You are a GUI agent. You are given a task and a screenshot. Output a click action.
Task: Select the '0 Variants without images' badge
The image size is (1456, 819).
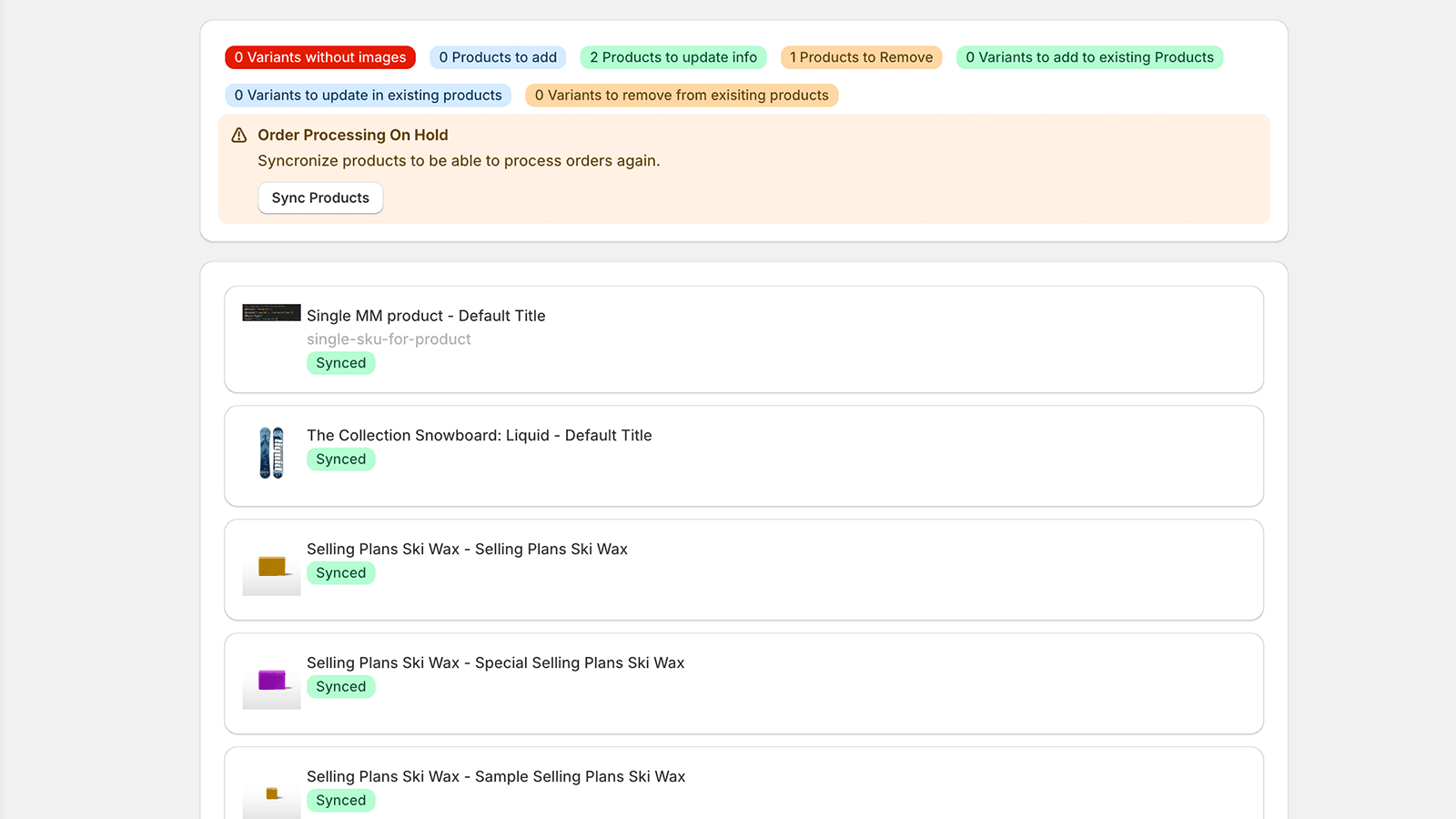pos(320,57)
